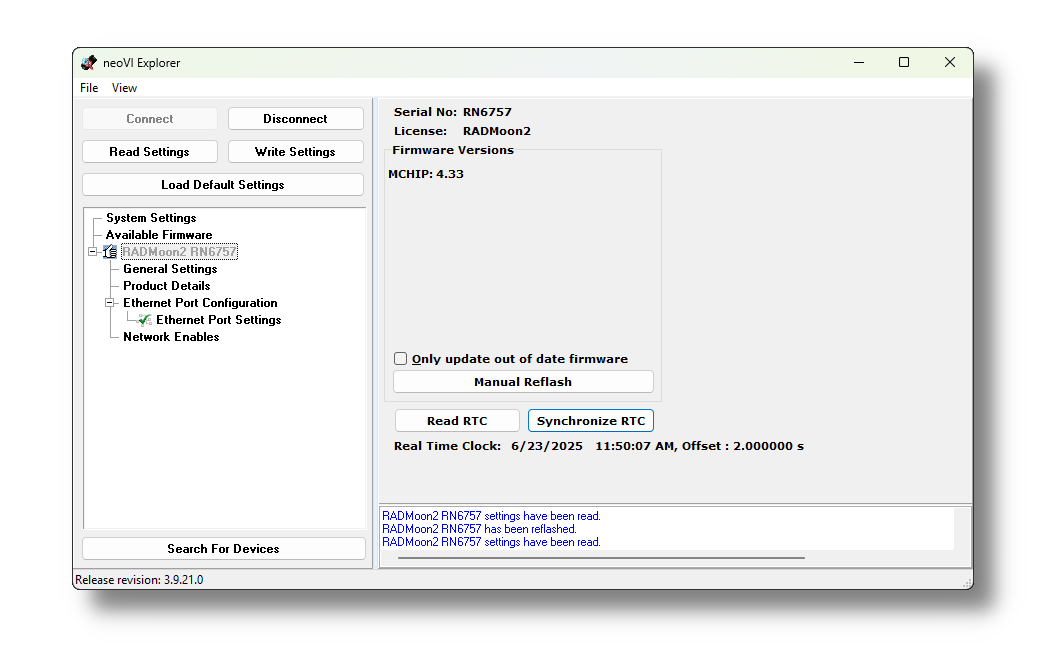Open the File menu
Viewport: 1041px width, 645px height.
(89, 88)
